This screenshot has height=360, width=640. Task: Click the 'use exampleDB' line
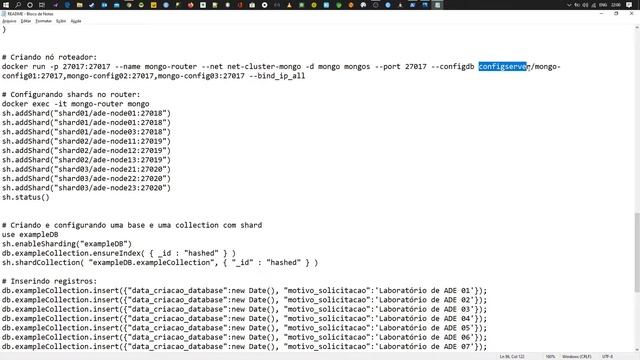[30, 235]
